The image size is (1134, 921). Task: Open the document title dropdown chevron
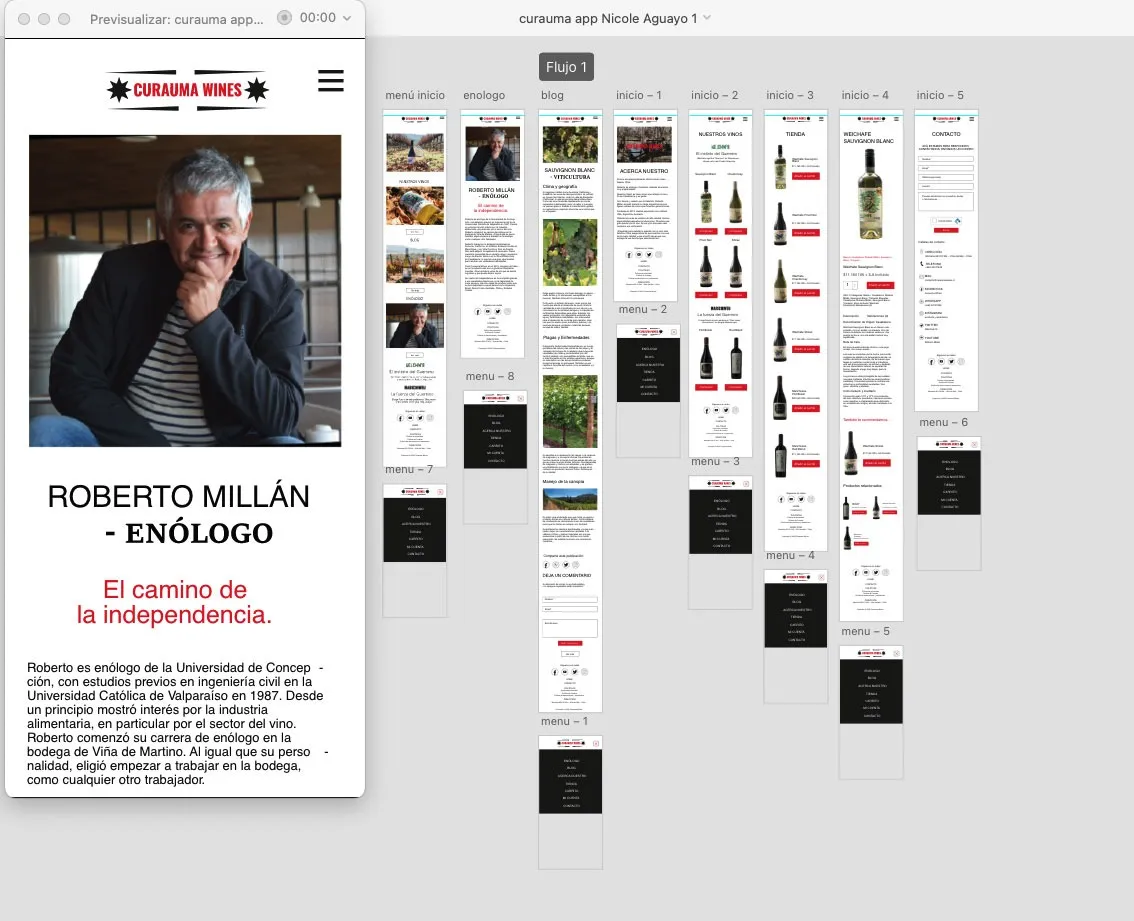707,18
